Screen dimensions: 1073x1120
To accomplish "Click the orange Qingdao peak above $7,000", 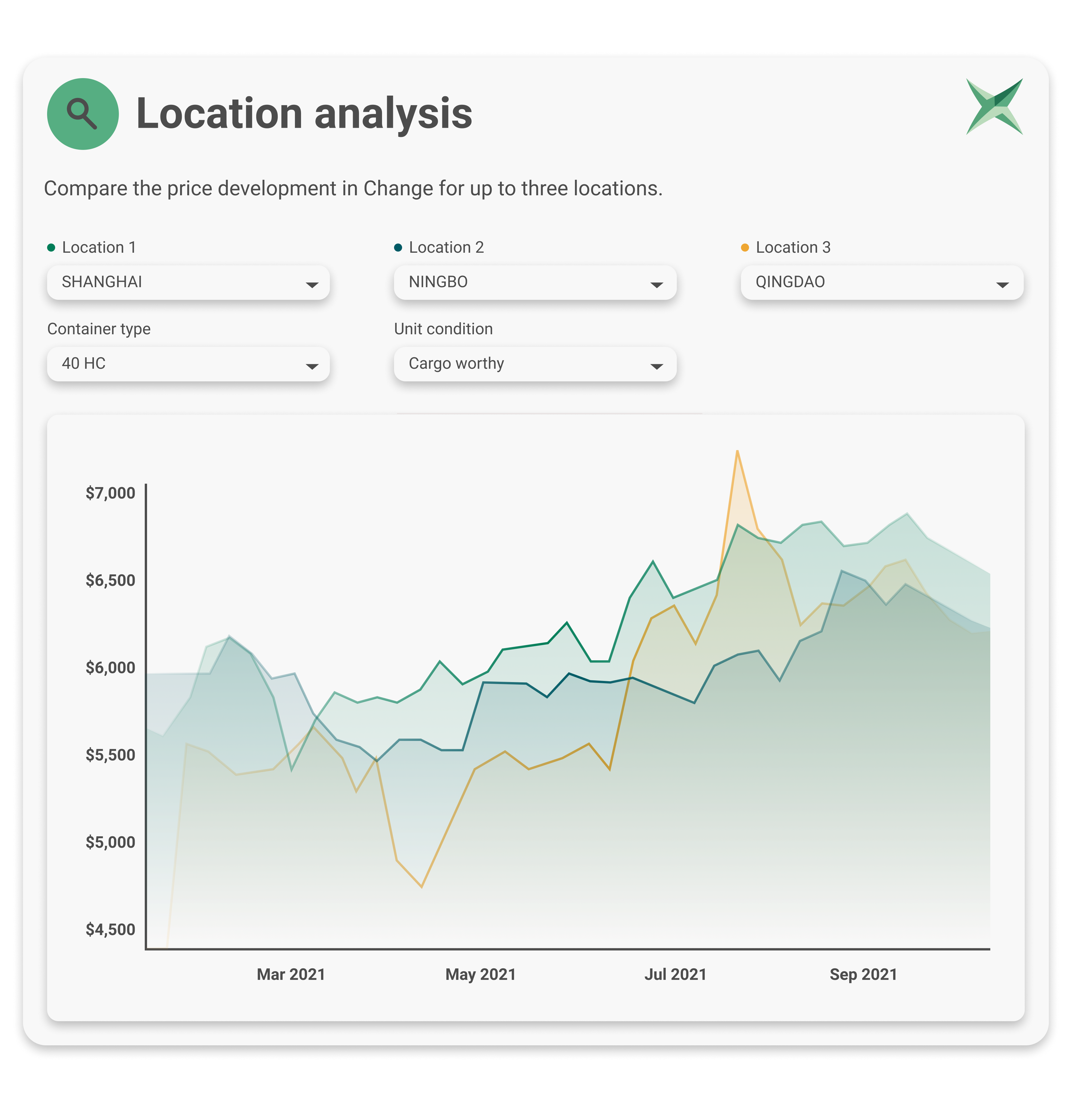I will (x=738, y=451).
